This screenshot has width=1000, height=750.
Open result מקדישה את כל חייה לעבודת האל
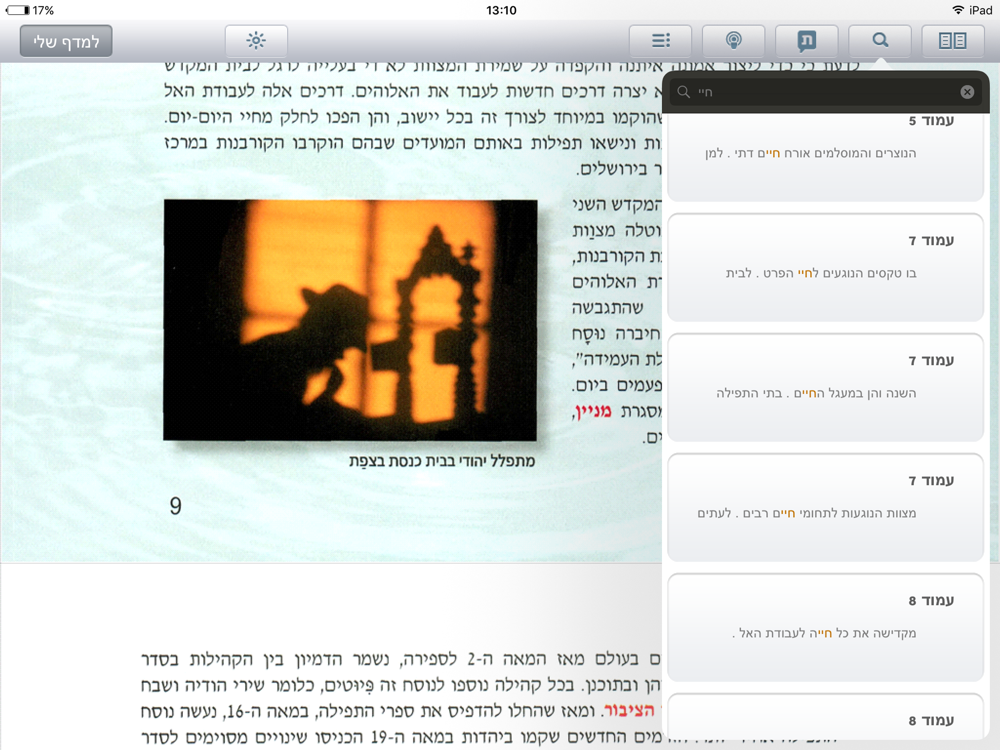pyautogui.click(x=825, y=627)
